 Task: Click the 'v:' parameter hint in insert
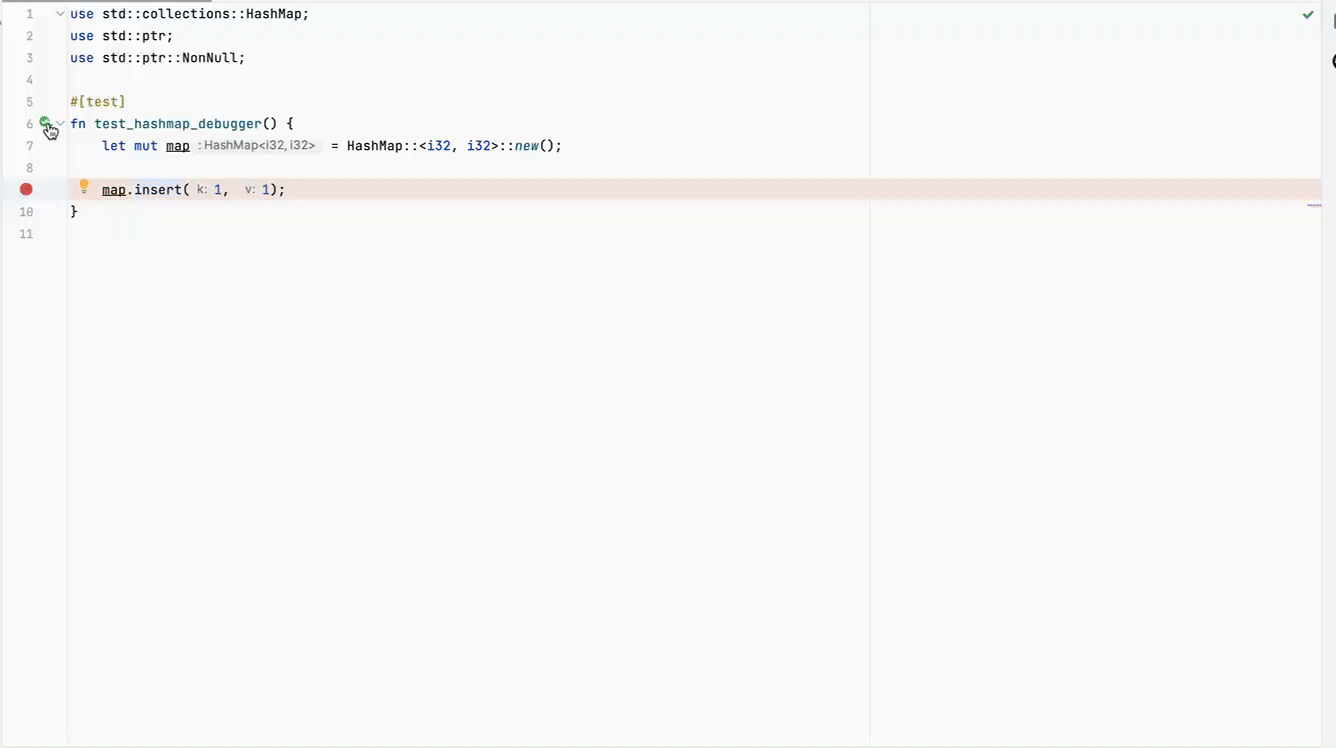click(250, 189)
